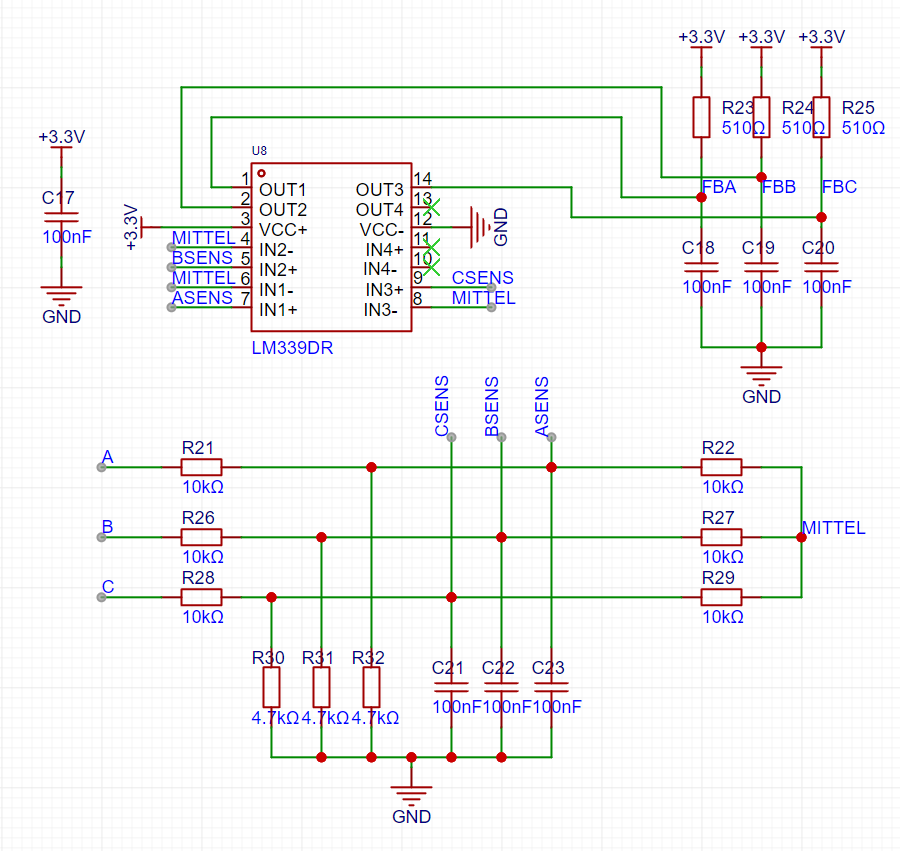Select the MITTEL net label at pin 4
900x851 pixels.
coord(203,238)
